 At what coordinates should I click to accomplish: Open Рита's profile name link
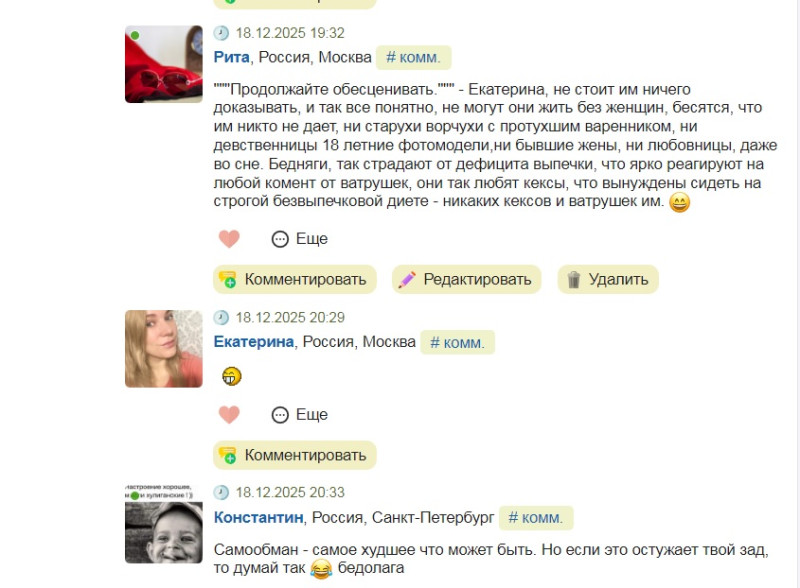pyautogui.click(x=232, y=57)
